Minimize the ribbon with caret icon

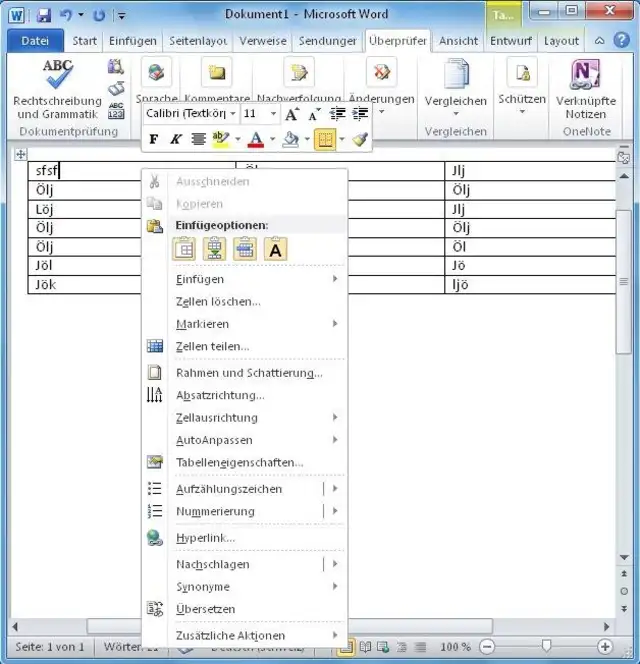599,41
